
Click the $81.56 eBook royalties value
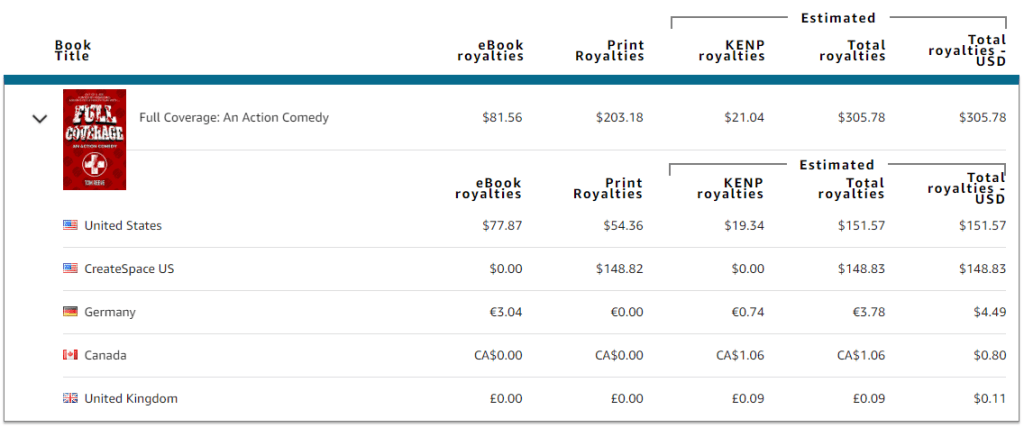(502, 118)
